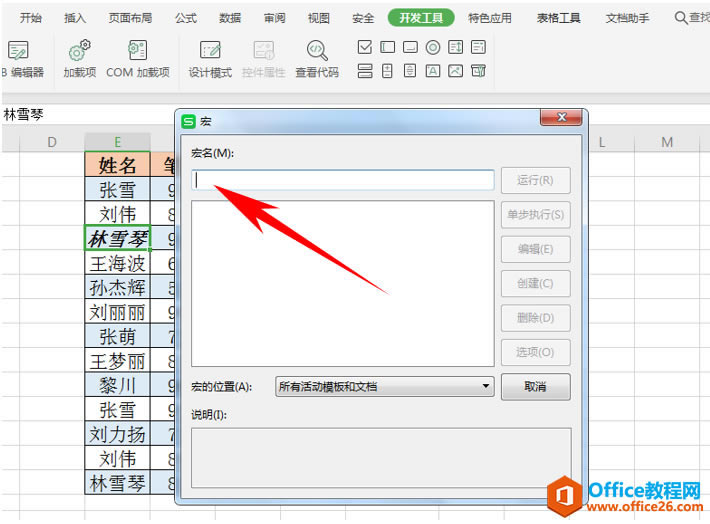Open the 页面布局 tab
Image resolution: width=710 pixels, height=524 pixels.
click(130, 18)
